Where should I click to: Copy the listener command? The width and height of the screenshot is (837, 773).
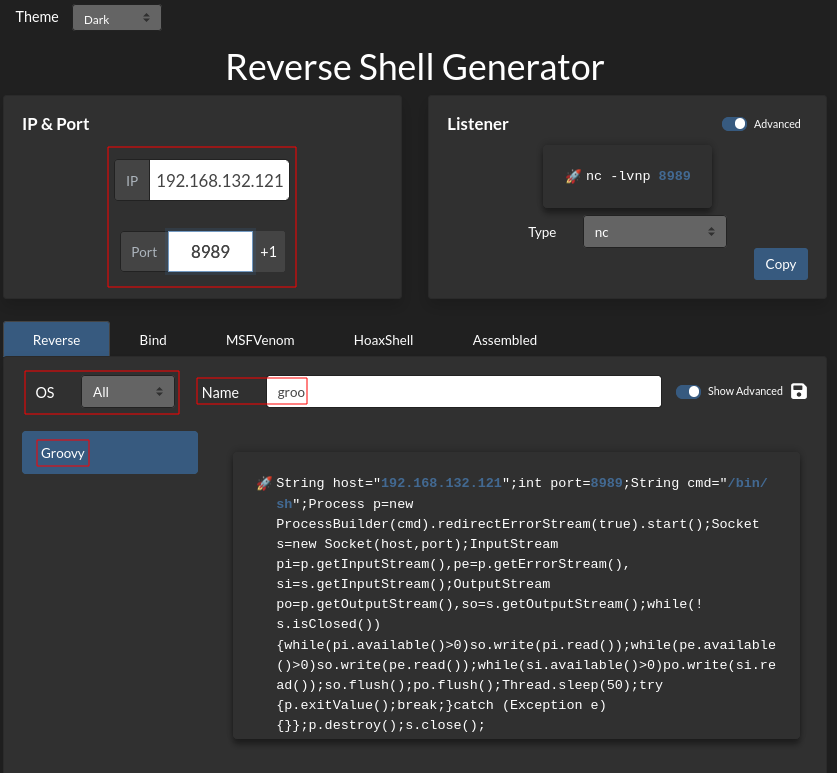[x=780, y=264]
